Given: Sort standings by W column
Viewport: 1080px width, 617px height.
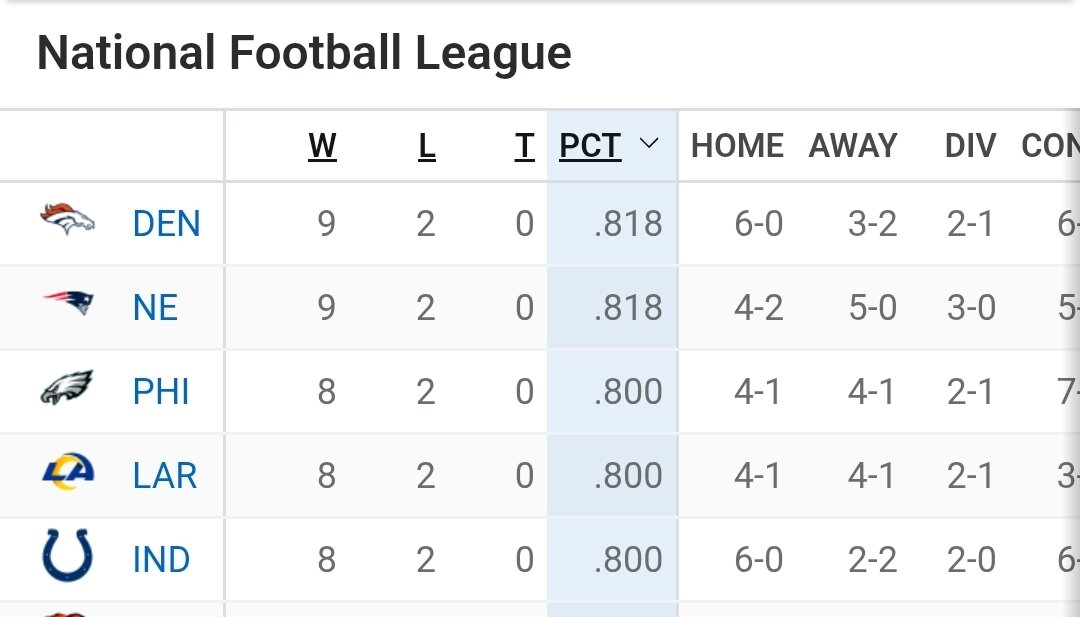Looking at the screenshot, I should point(322,146).
